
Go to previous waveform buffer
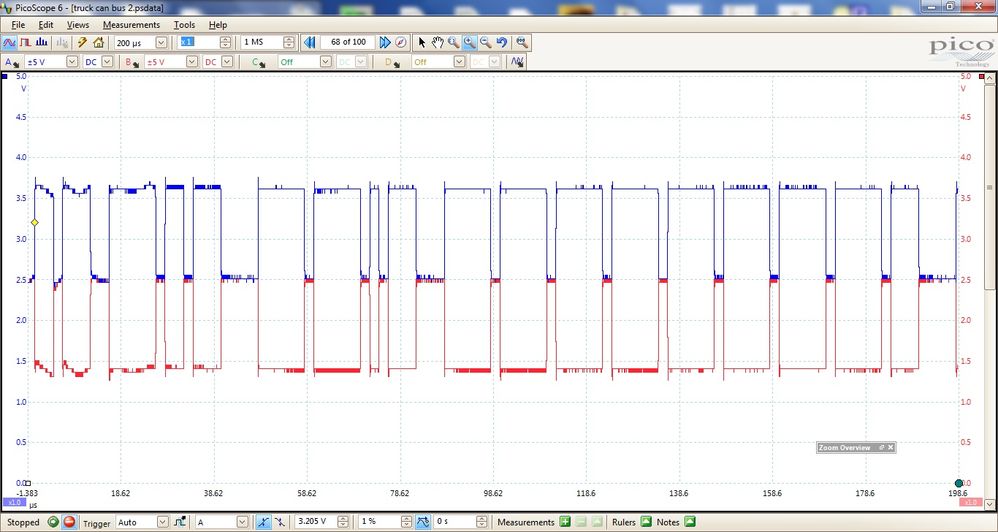tap(309, 43)
